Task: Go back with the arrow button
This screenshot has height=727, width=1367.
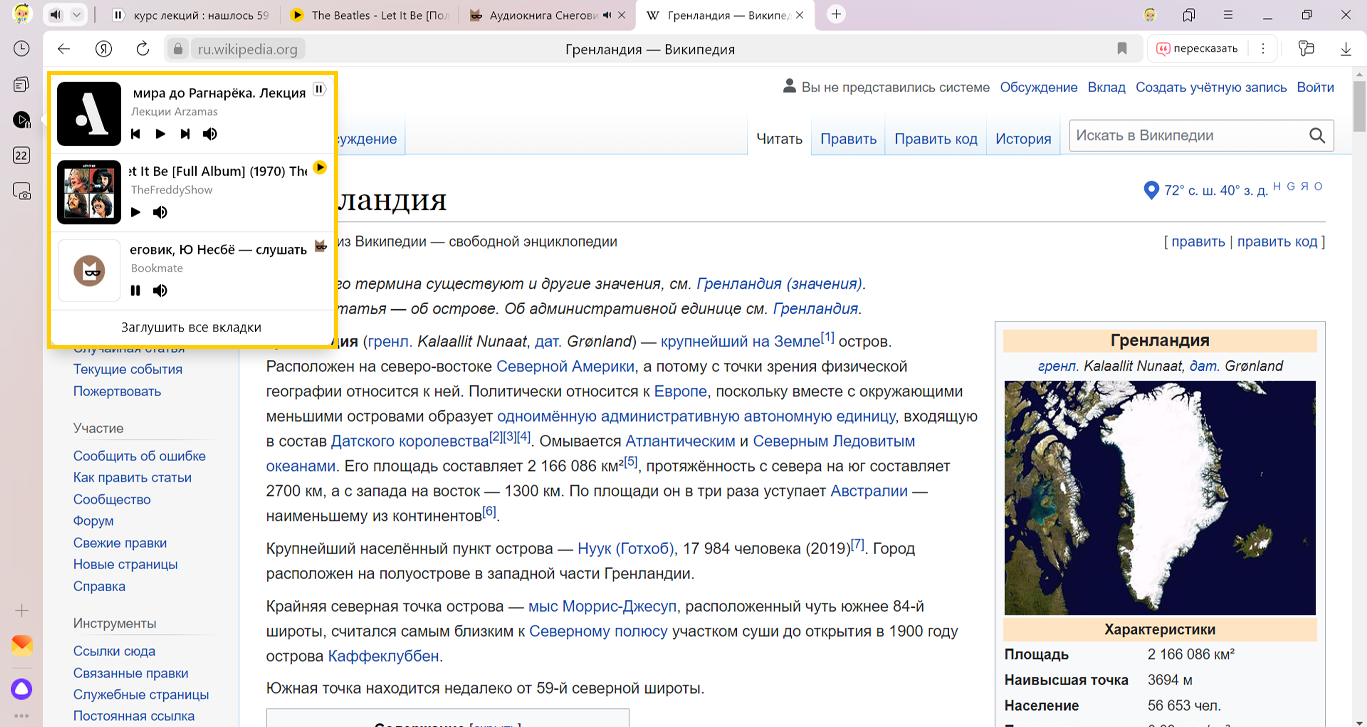Action: (64, 49)
